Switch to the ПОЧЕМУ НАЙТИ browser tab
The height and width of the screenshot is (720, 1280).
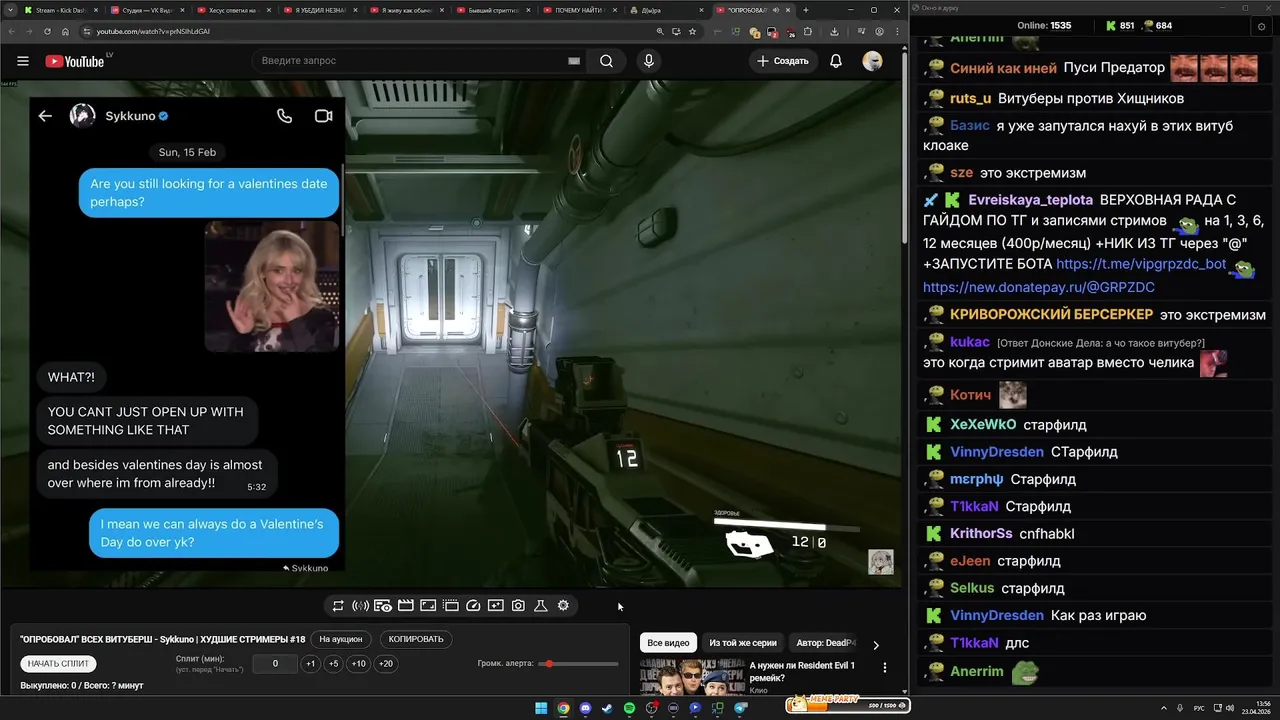[x=582, y=10]
